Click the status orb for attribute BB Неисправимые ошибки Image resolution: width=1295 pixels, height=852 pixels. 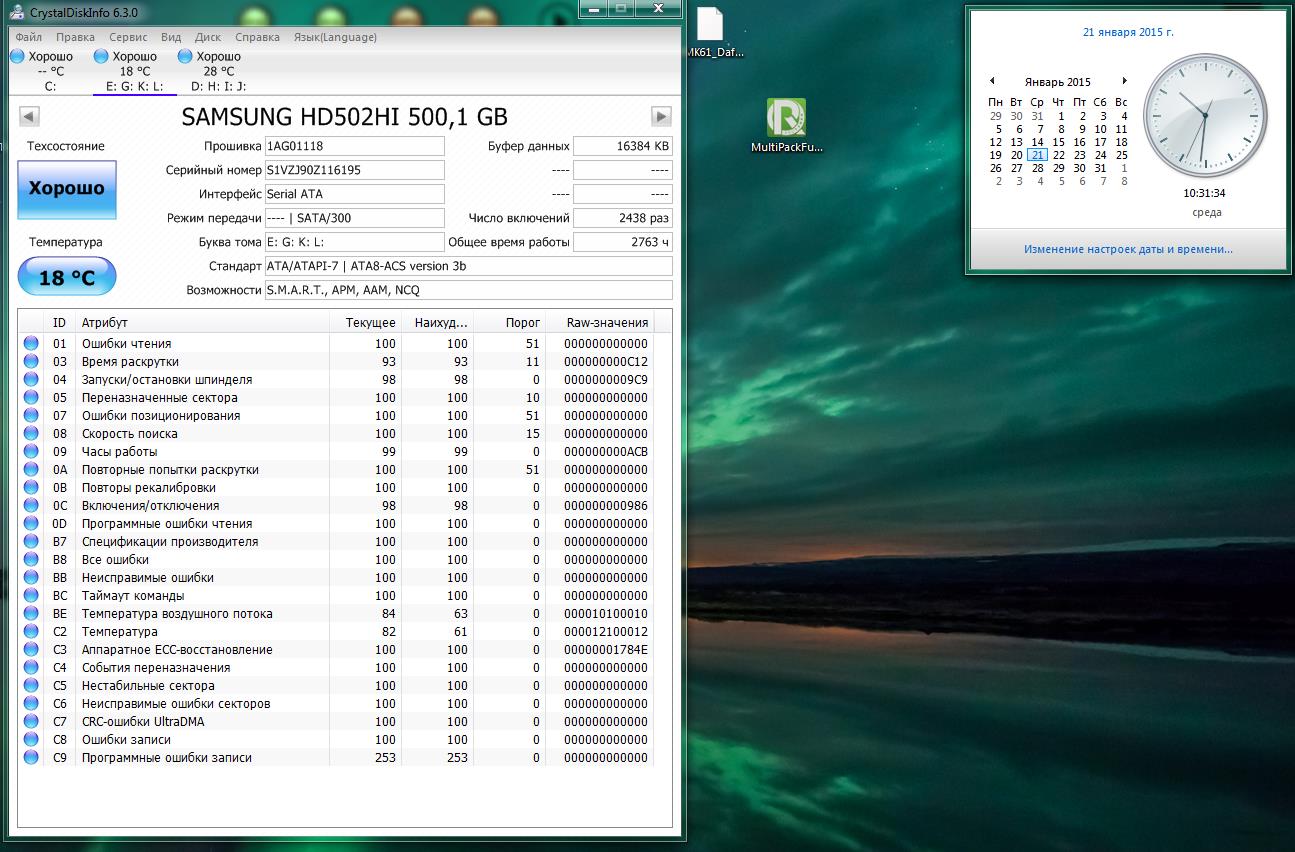point(31,578)
